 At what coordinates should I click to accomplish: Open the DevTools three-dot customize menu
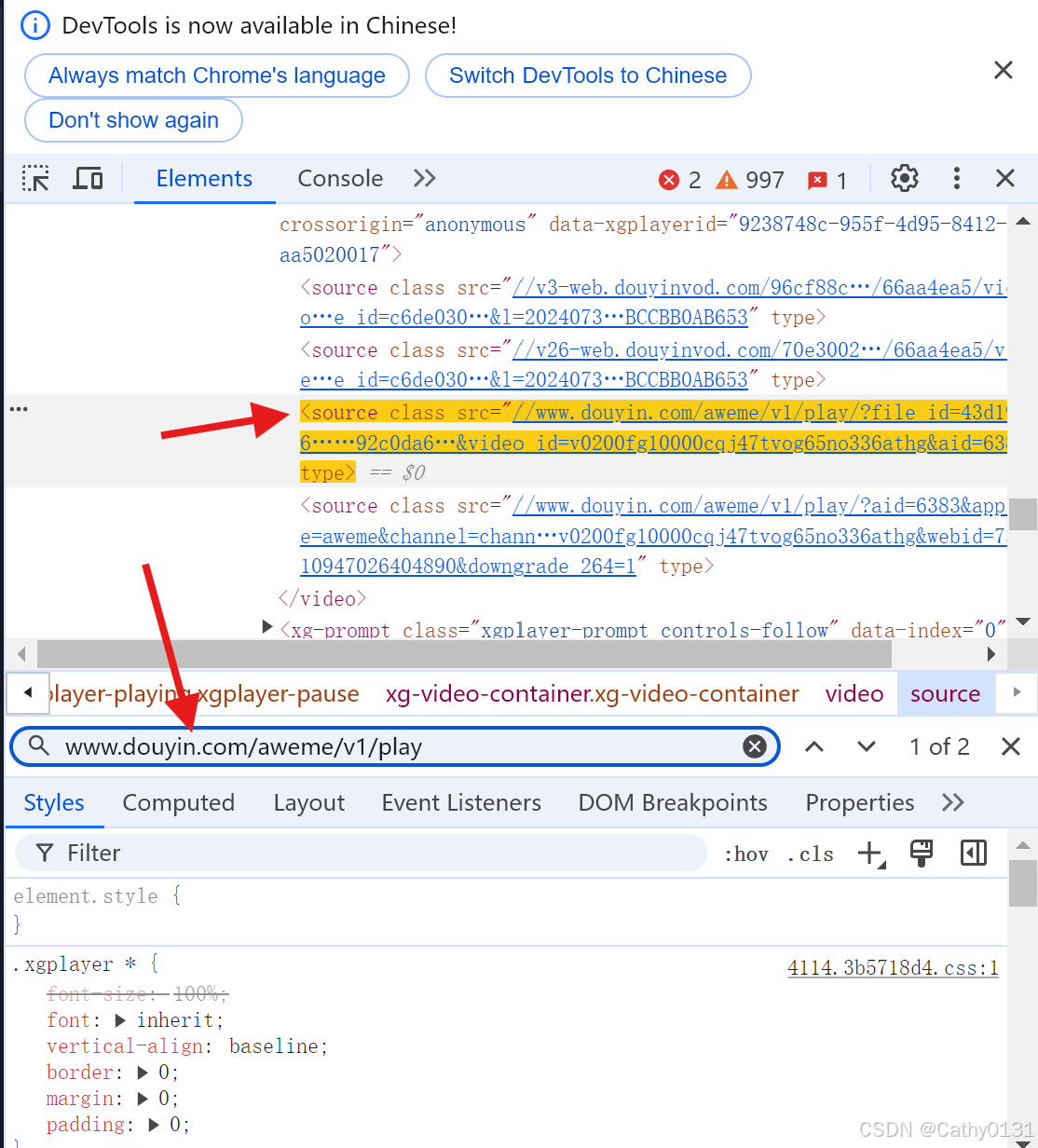pos(956,178)
